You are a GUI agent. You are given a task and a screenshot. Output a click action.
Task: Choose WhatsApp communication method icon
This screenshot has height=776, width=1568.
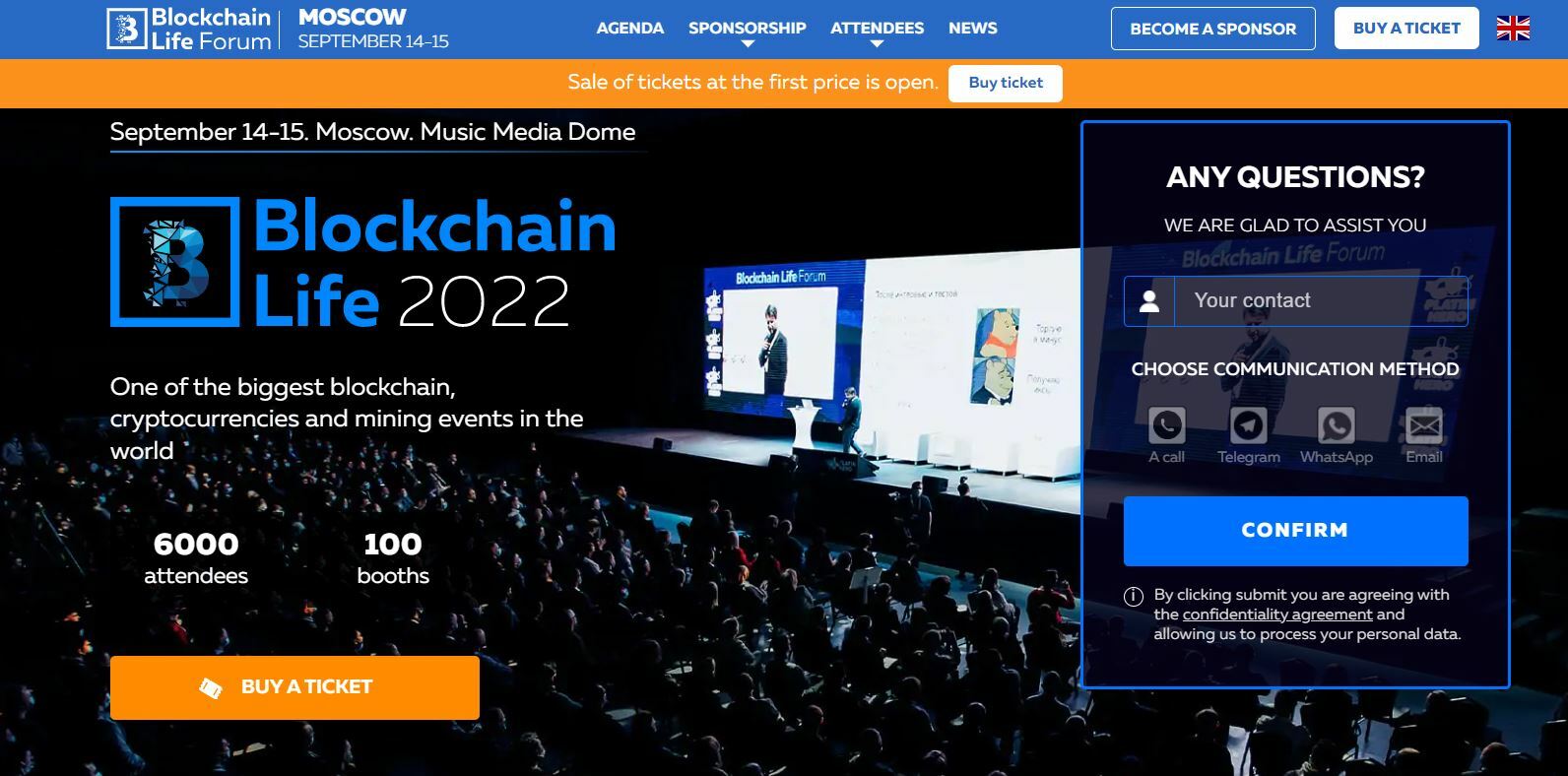1336,425
